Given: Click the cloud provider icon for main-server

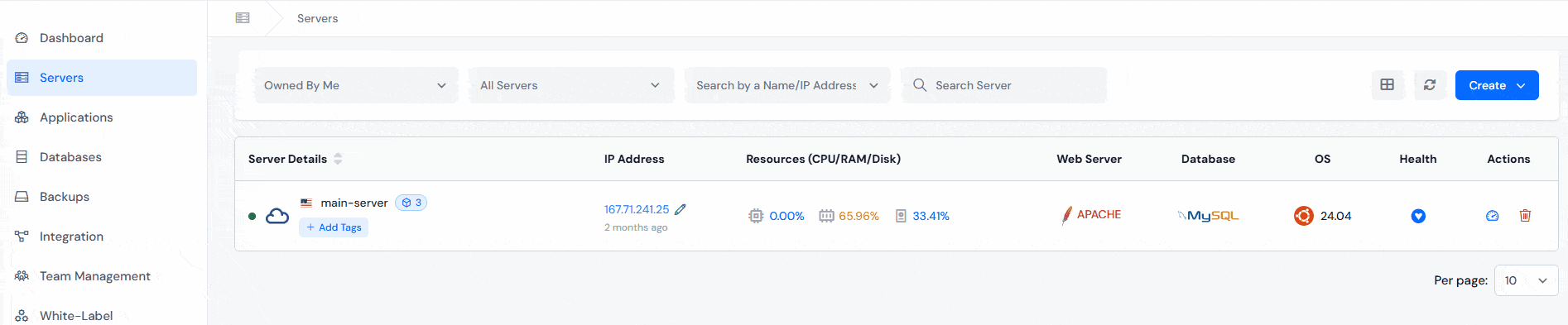Looking at the screenshot, I should pyautogui.click(x=277, y=216).
